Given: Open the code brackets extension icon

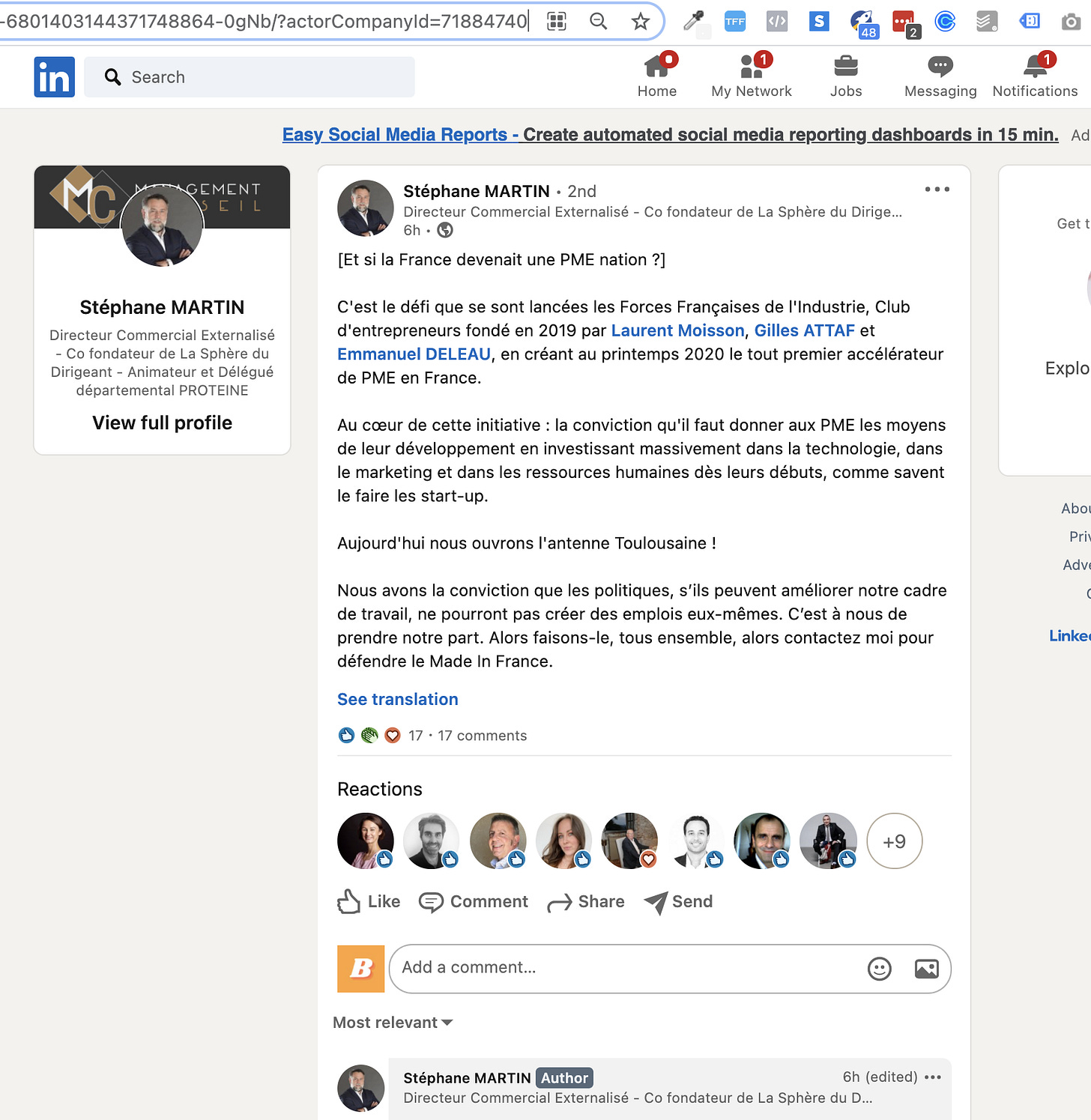Looking at the screenshot, I should [x=777, y=22].
